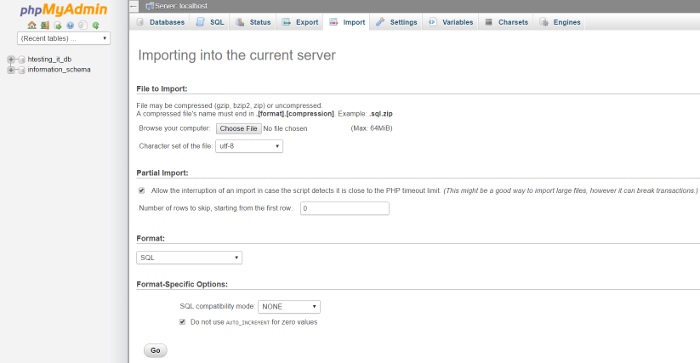700x363 pixels.
Task: Toggle Do not use AUTO_INCREMENT for zero values
Action: pos(182,322)
